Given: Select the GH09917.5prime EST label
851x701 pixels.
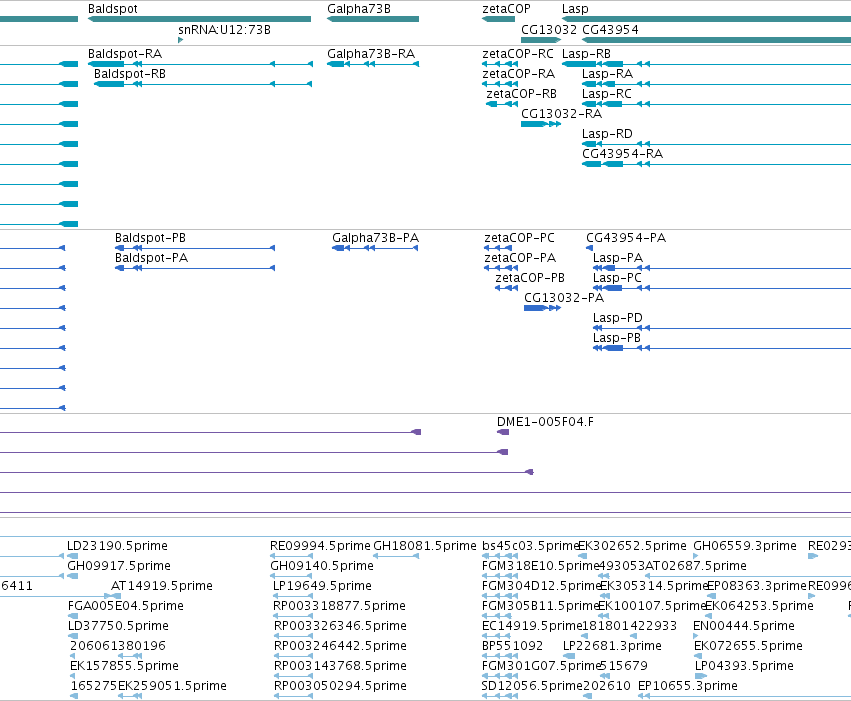Looking at the screenshot, I should 119,566.
